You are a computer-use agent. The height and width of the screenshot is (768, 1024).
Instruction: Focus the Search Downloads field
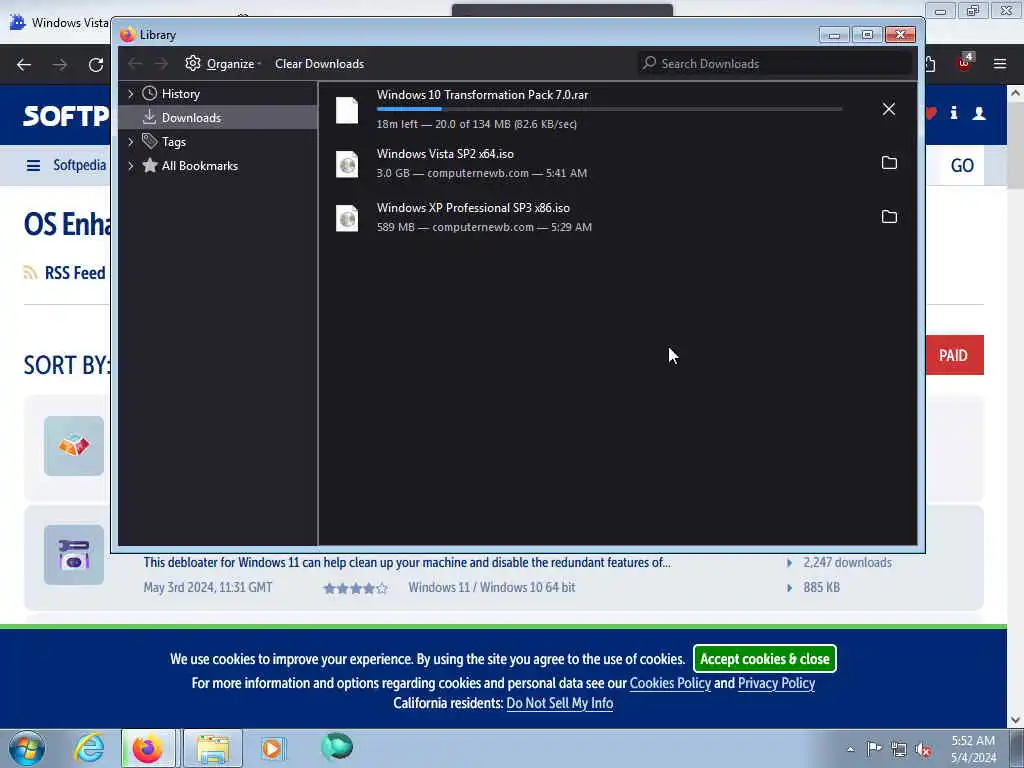point(775,63)
